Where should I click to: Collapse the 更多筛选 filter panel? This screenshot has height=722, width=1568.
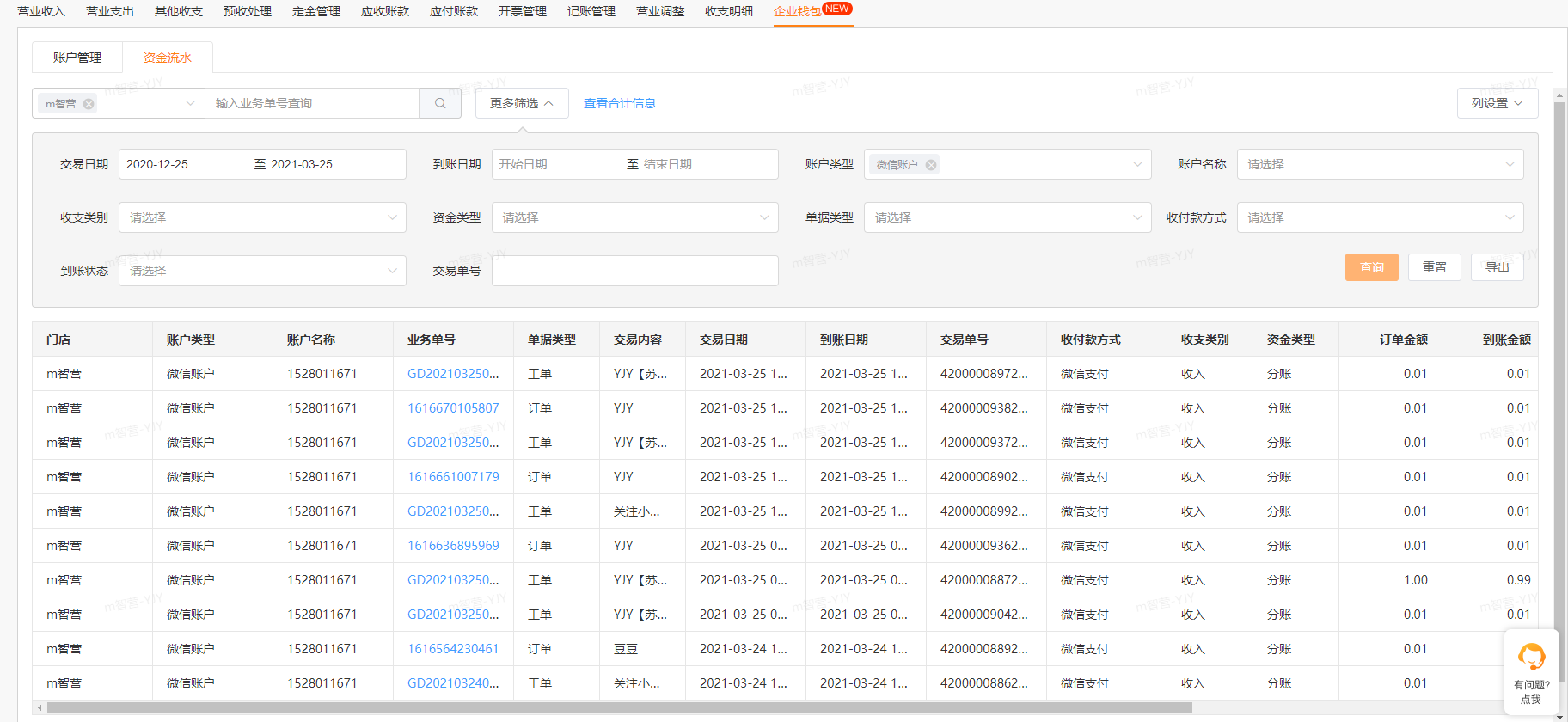click(x=522, y=103)
